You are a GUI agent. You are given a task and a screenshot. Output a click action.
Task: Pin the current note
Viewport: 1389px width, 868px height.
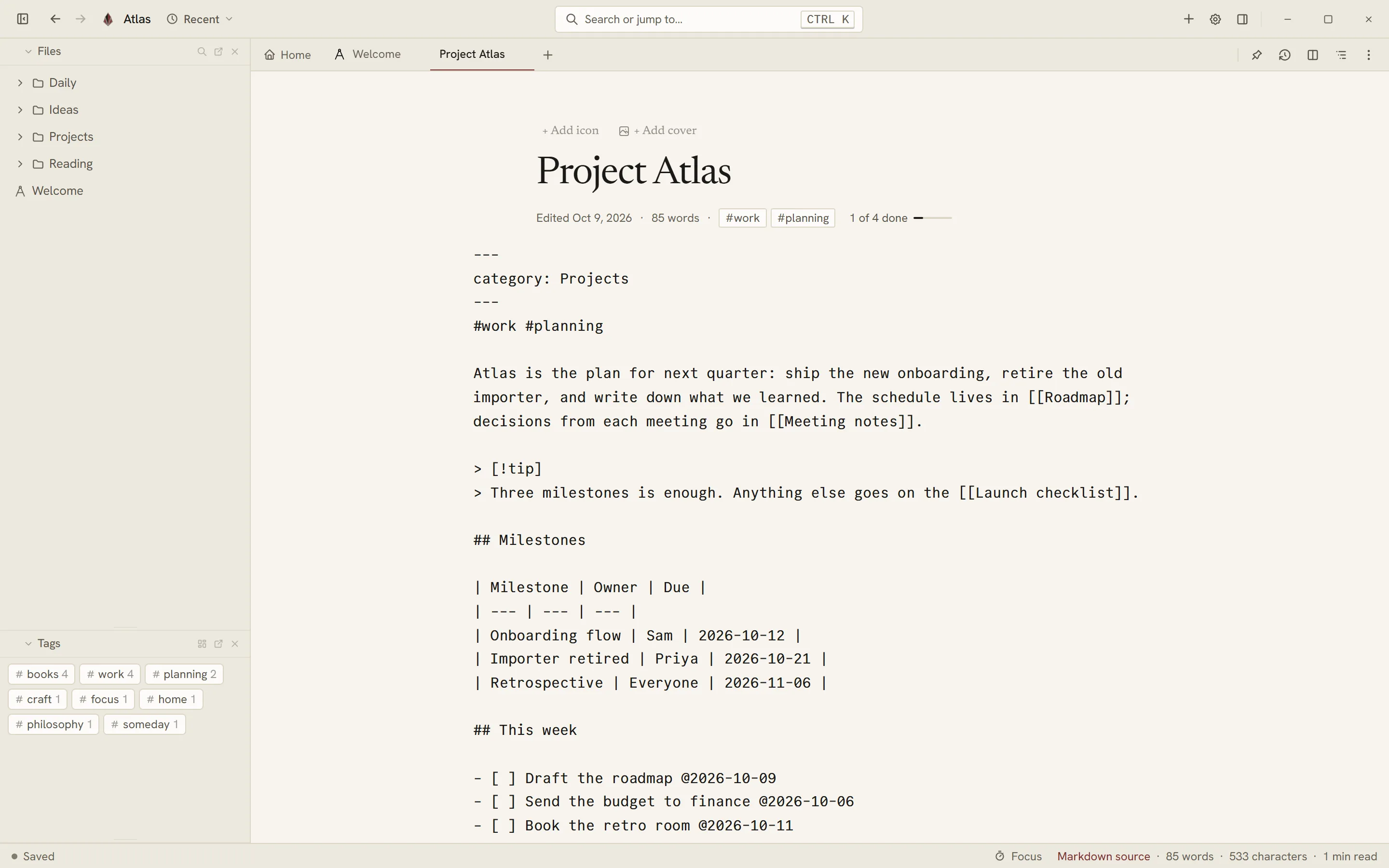click(x=1257, y=55)
